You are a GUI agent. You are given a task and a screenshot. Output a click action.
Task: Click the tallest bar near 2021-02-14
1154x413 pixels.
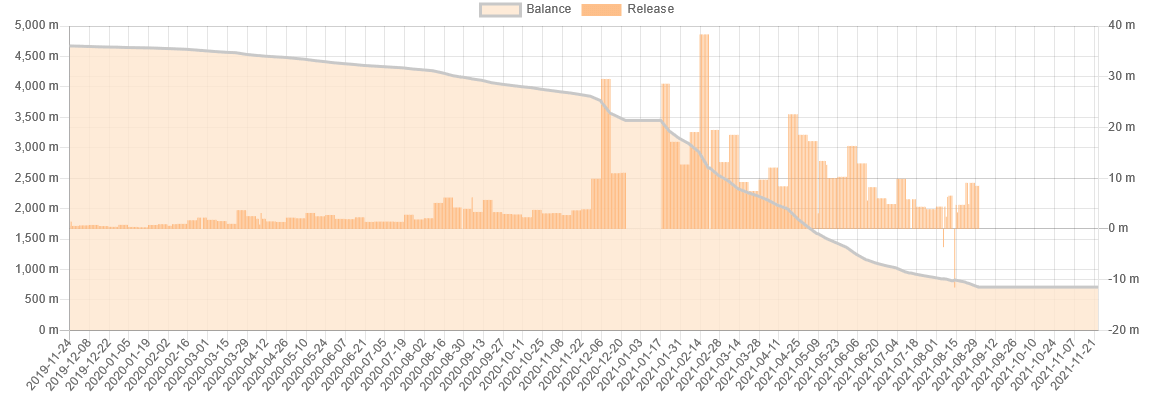click(704, 131)
